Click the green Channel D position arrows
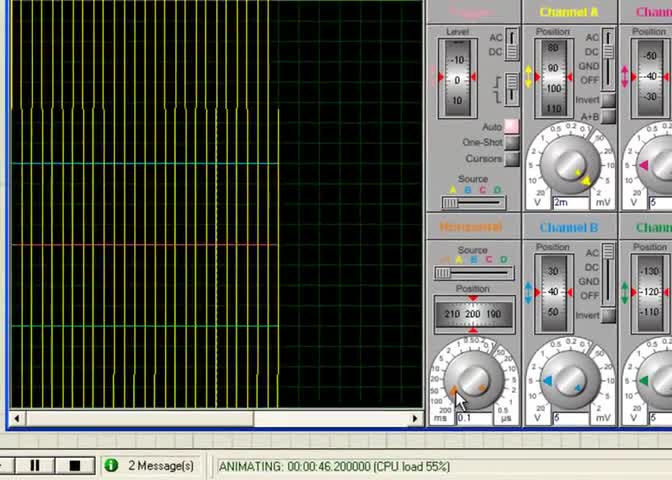 (x=624, y=293)
